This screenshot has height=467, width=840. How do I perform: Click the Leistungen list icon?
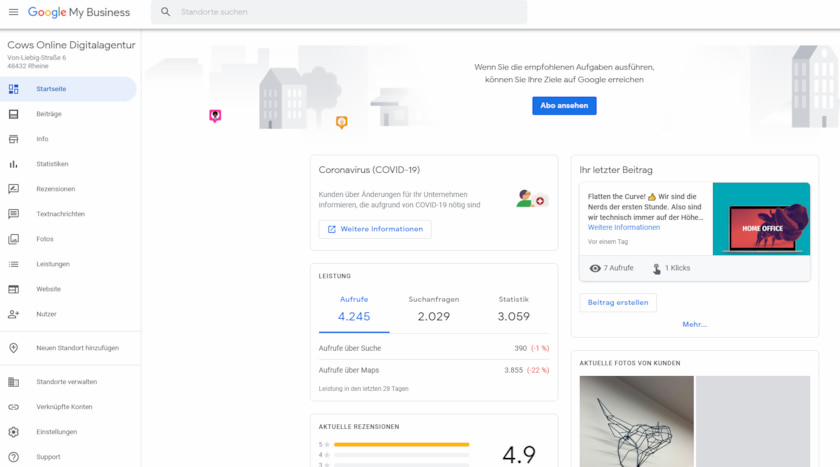[x=13, y=264]
